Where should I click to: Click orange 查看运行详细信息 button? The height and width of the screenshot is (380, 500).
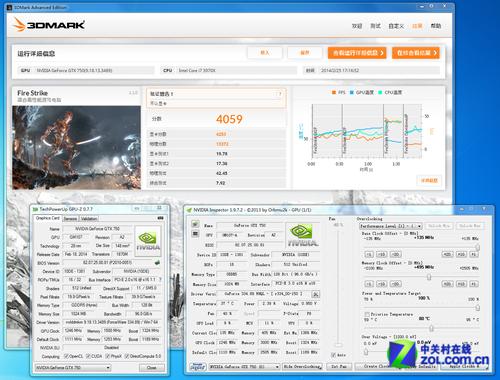tap(357, 53)
